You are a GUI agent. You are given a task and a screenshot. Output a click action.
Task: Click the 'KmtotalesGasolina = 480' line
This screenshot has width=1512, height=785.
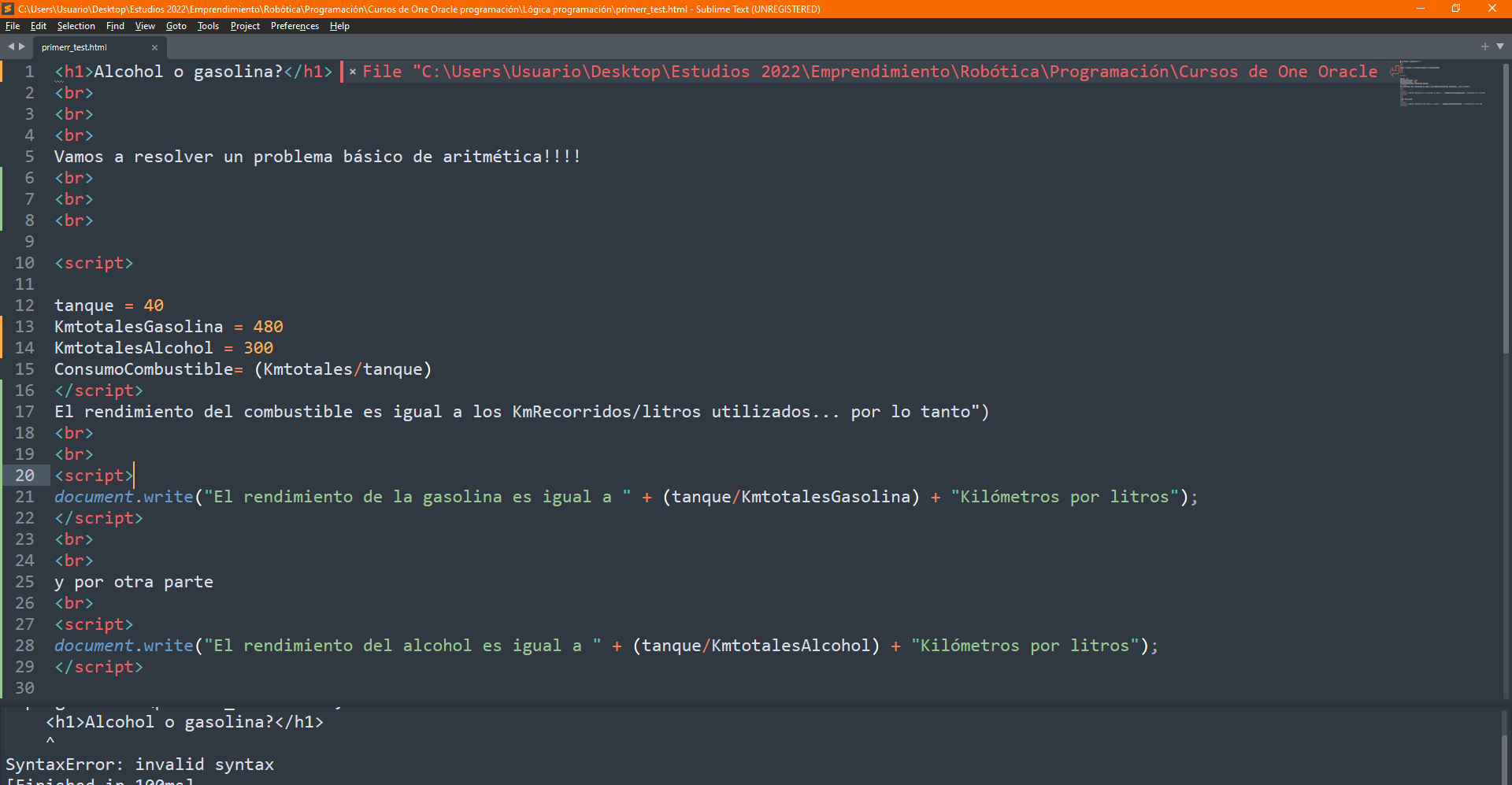pyautogui.click(x=169, y=327)
